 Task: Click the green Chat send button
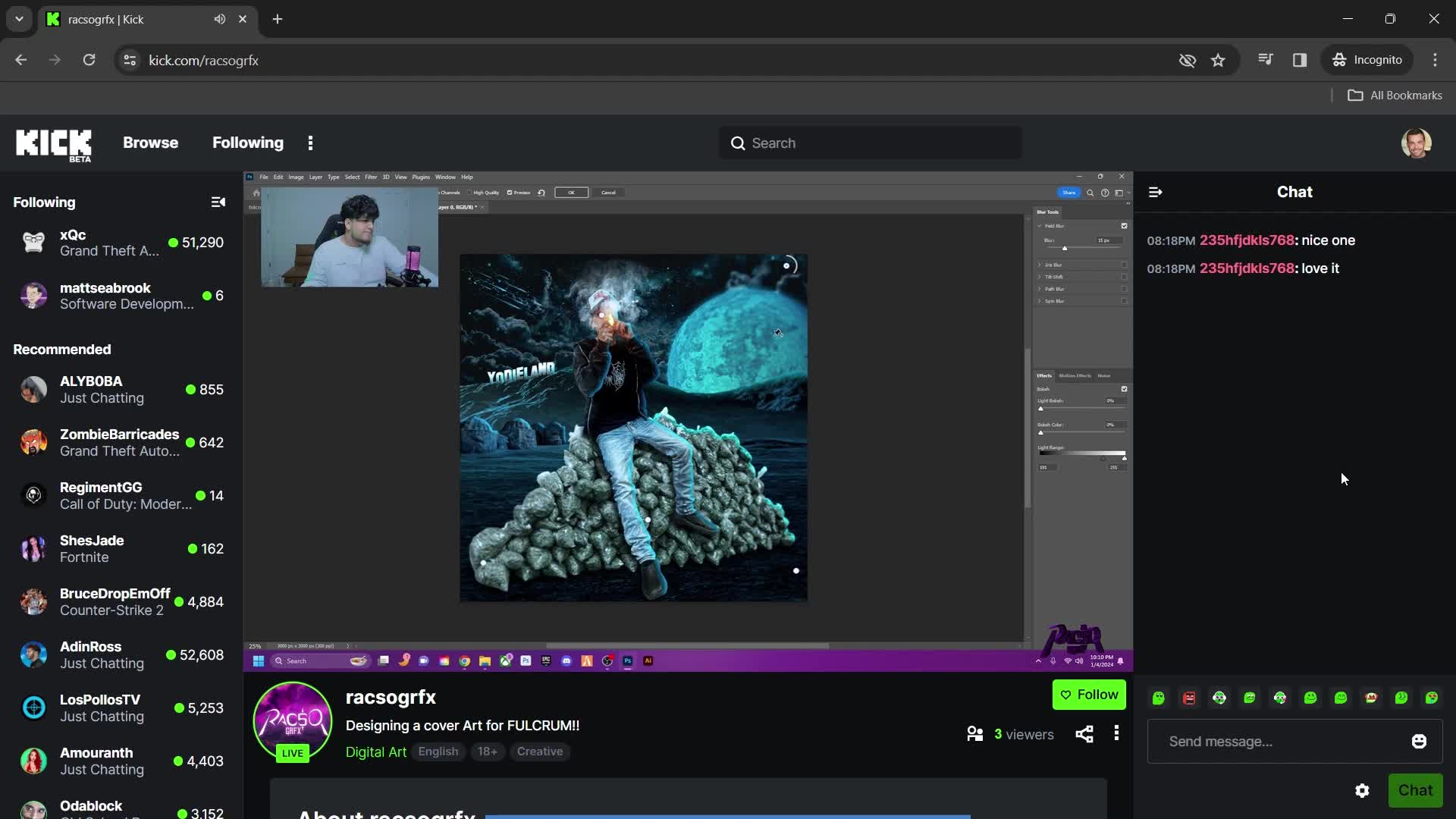tap(1415, 791)
